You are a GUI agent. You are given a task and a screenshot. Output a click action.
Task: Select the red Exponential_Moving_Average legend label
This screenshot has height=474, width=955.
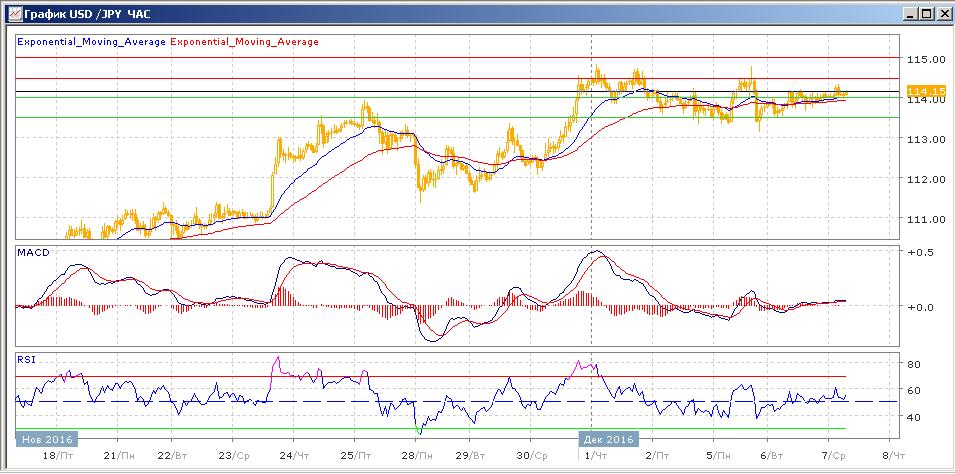click(245, 42)
